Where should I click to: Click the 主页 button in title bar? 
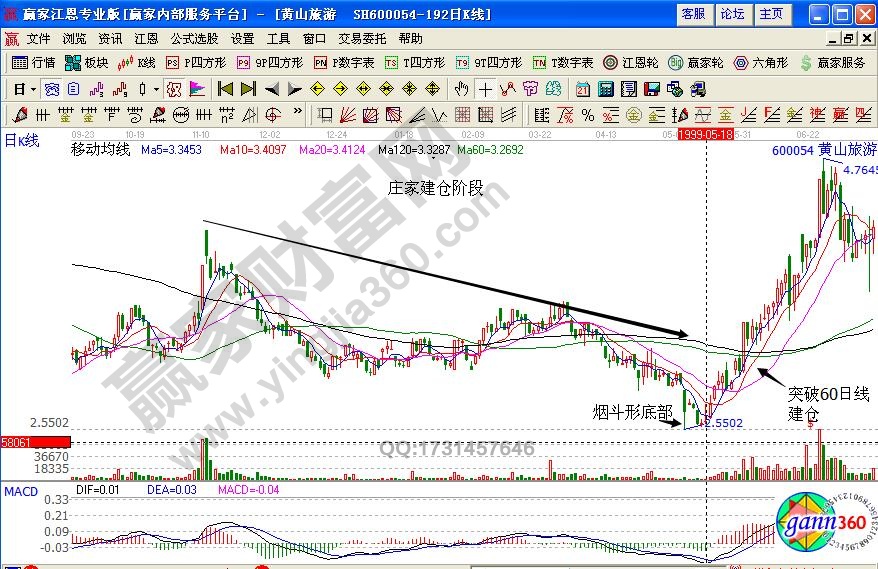point(772,14)
